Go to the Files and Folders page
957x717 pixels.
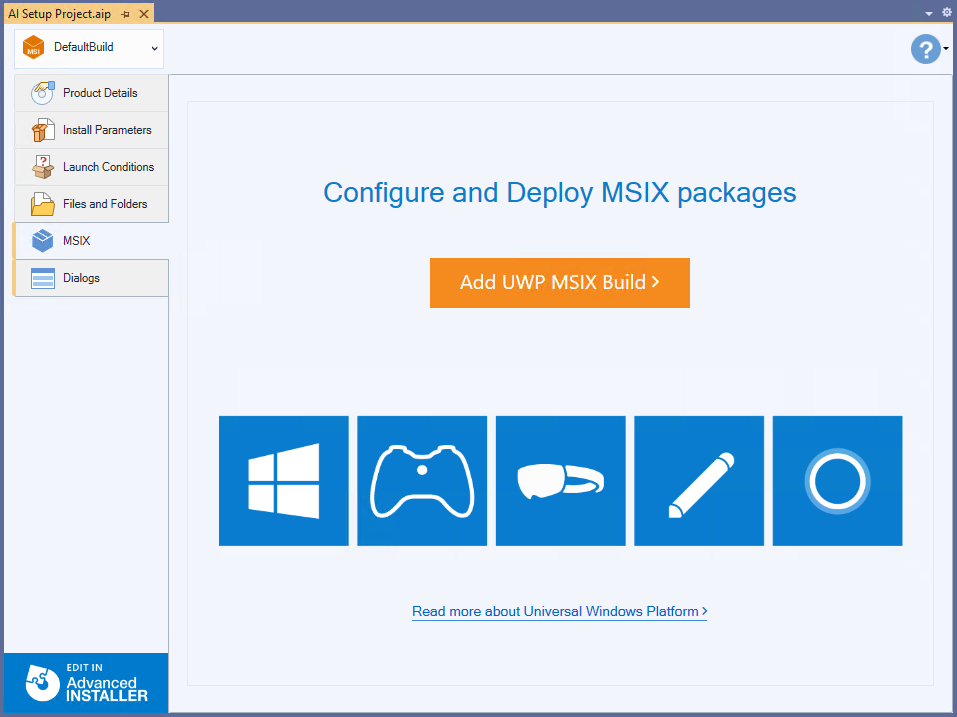(92, 204)
